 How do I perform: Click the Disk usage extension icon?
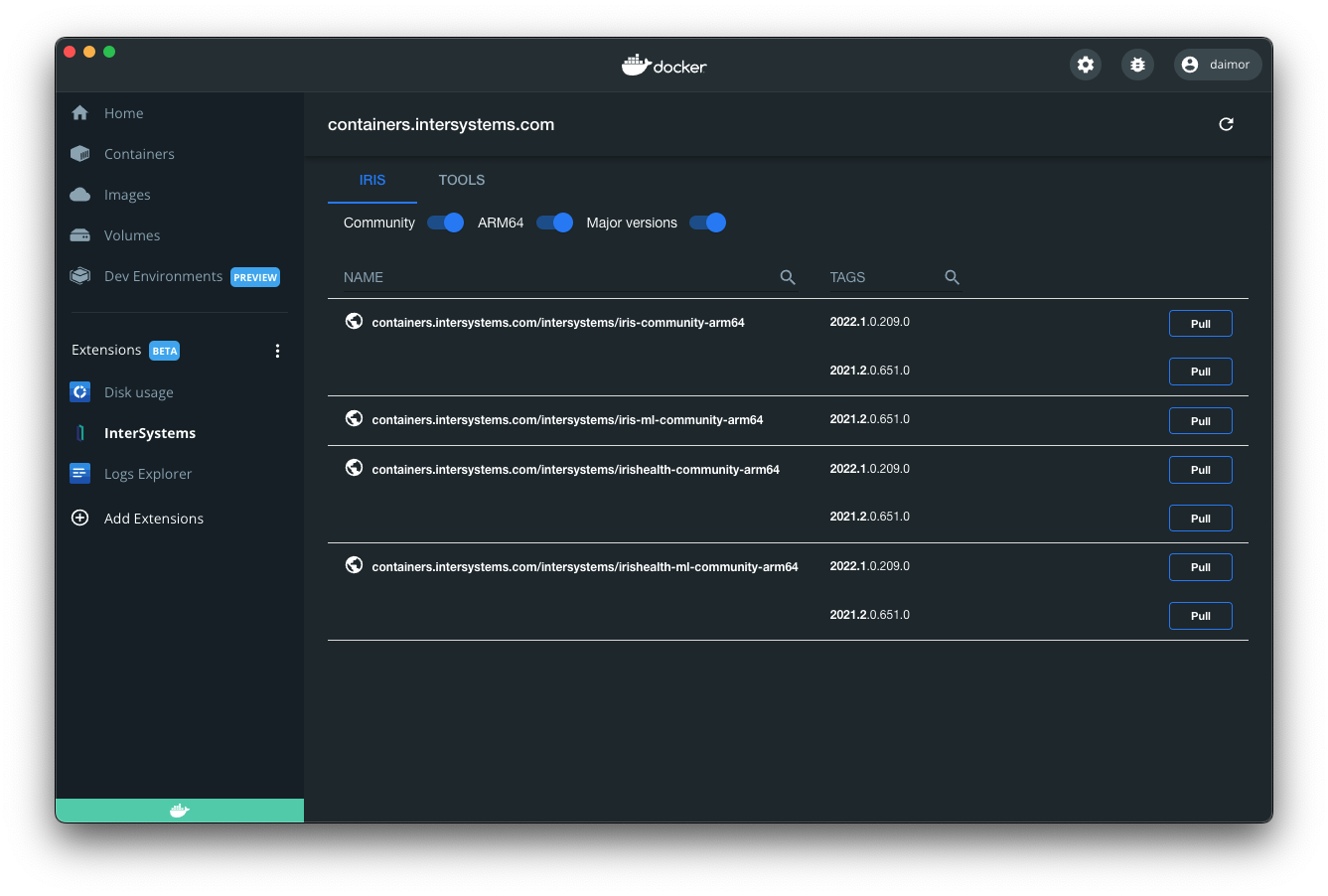[80, 392]
